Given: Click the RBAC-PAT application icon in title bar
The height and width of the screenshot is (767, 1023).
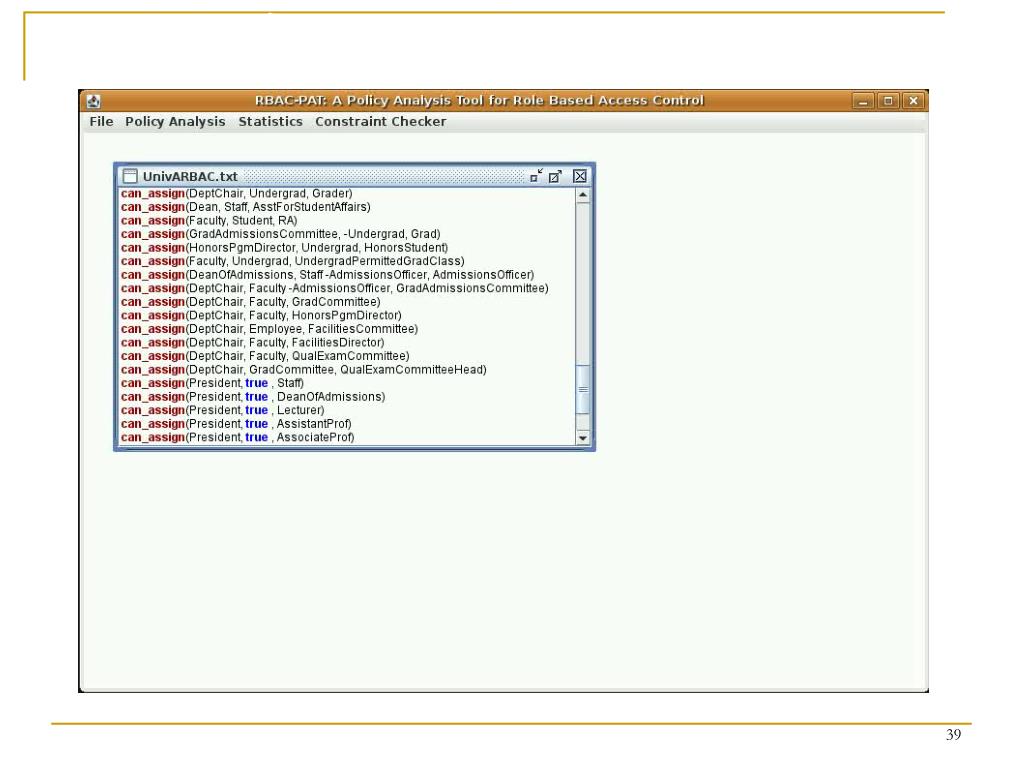Looking at the screenshot, I should [94, 101].
